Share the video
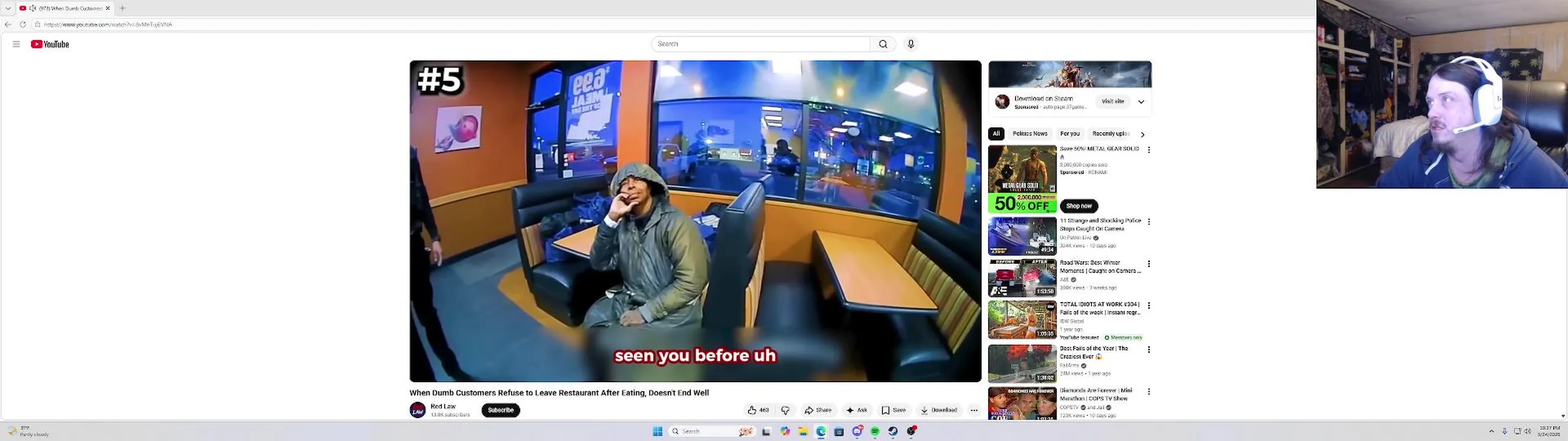Viewport: 1568px width, 441px height. pyautogui.click(x=818, y=410)
